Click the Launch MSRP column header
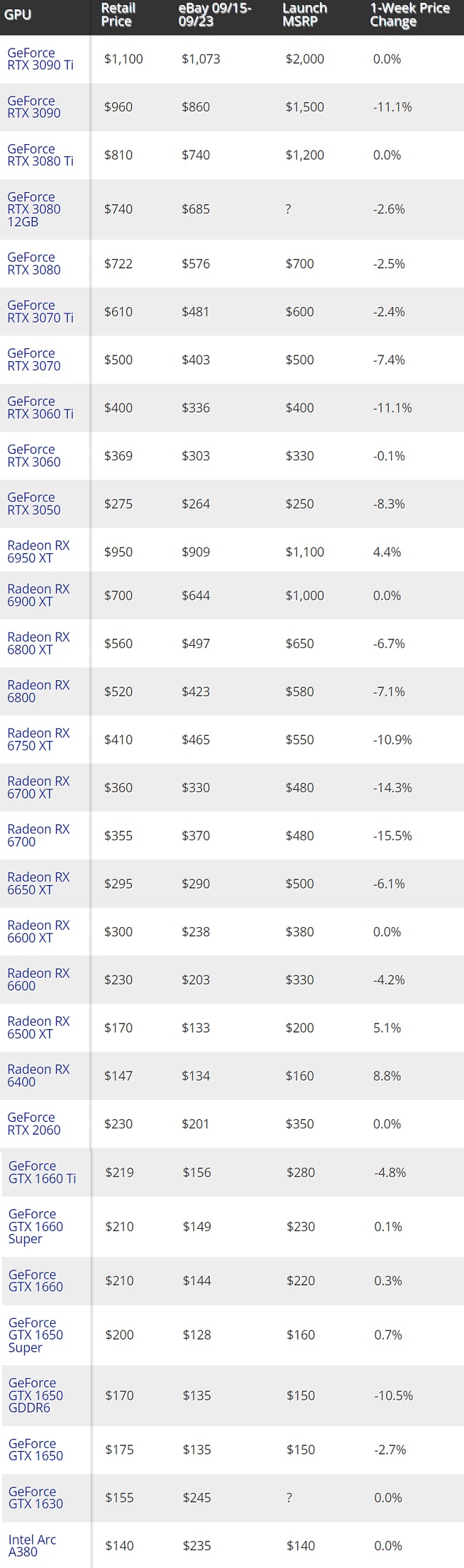Image resolution: width=464 pixels, height=1568 pixels. click(x=305, y=15)
